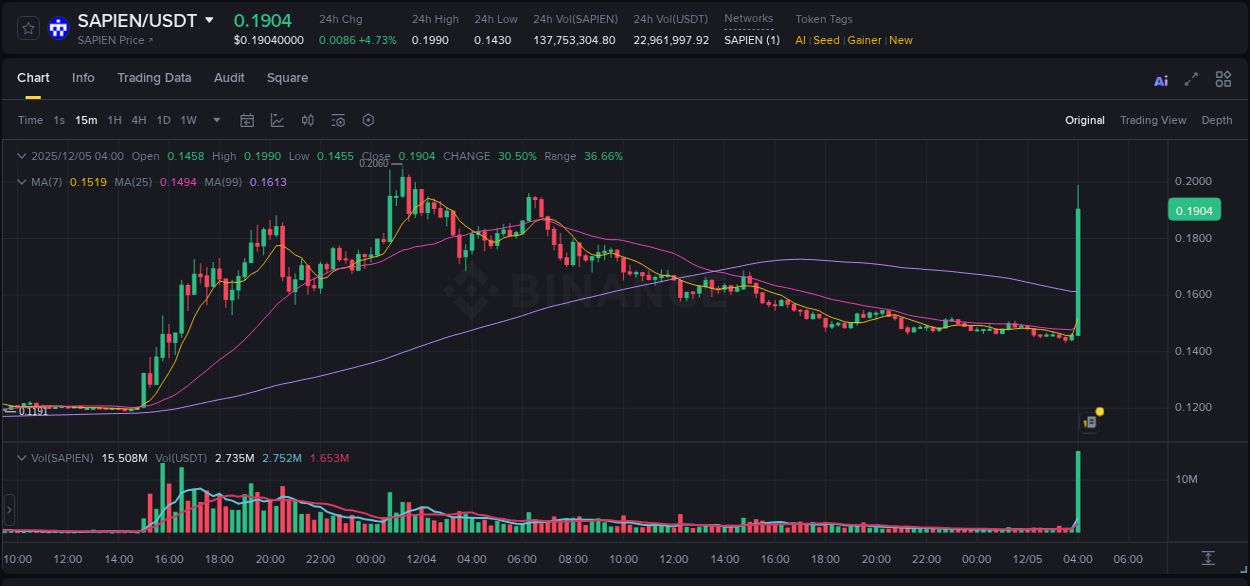Open the indicator list settings icon
The width and height of the screenshot is (1250, 586).
coord(338,120)
